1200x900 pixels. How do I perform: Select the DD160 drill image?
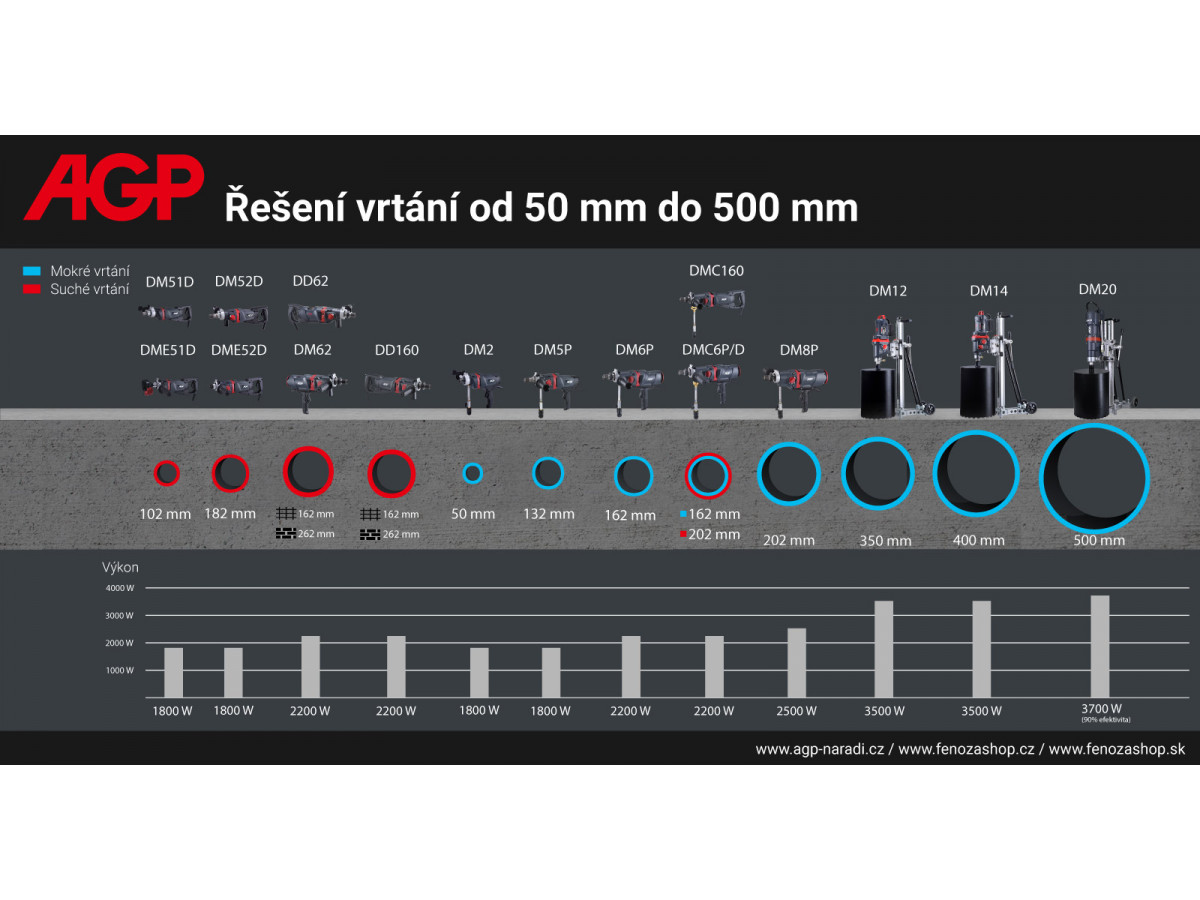click(x=397, y=385)
